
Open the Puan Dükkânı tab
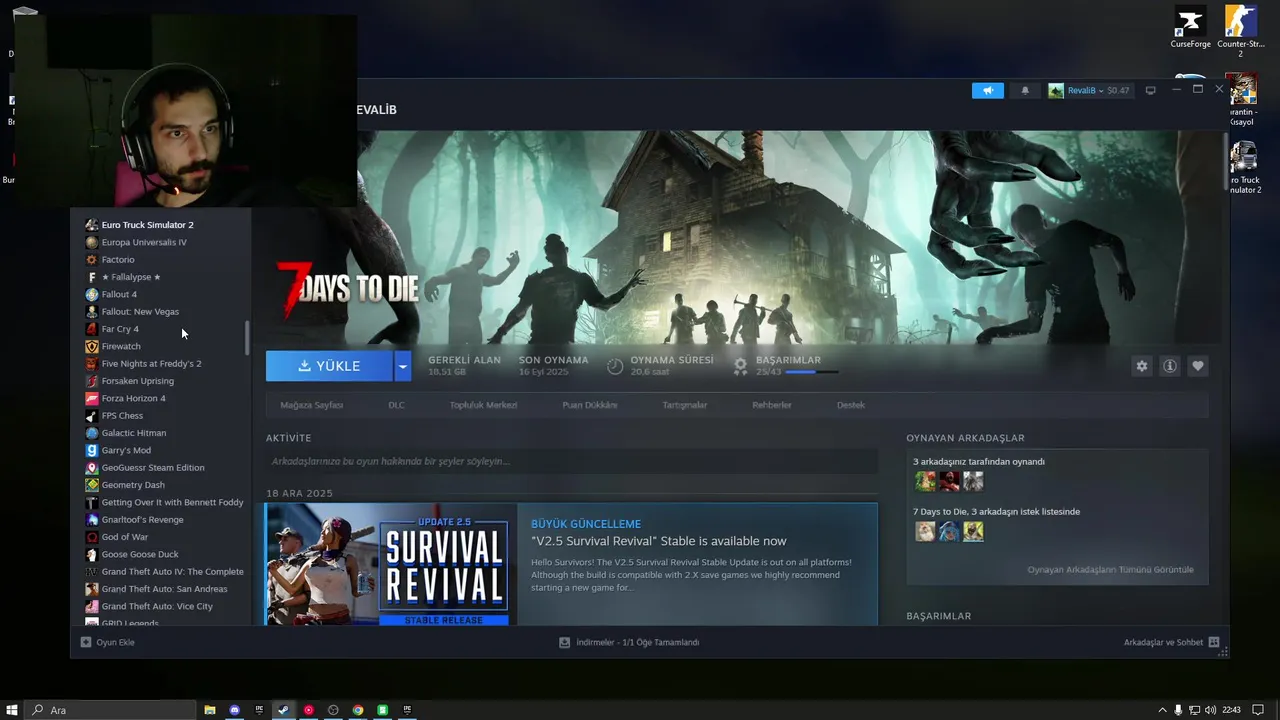(590, 405)
